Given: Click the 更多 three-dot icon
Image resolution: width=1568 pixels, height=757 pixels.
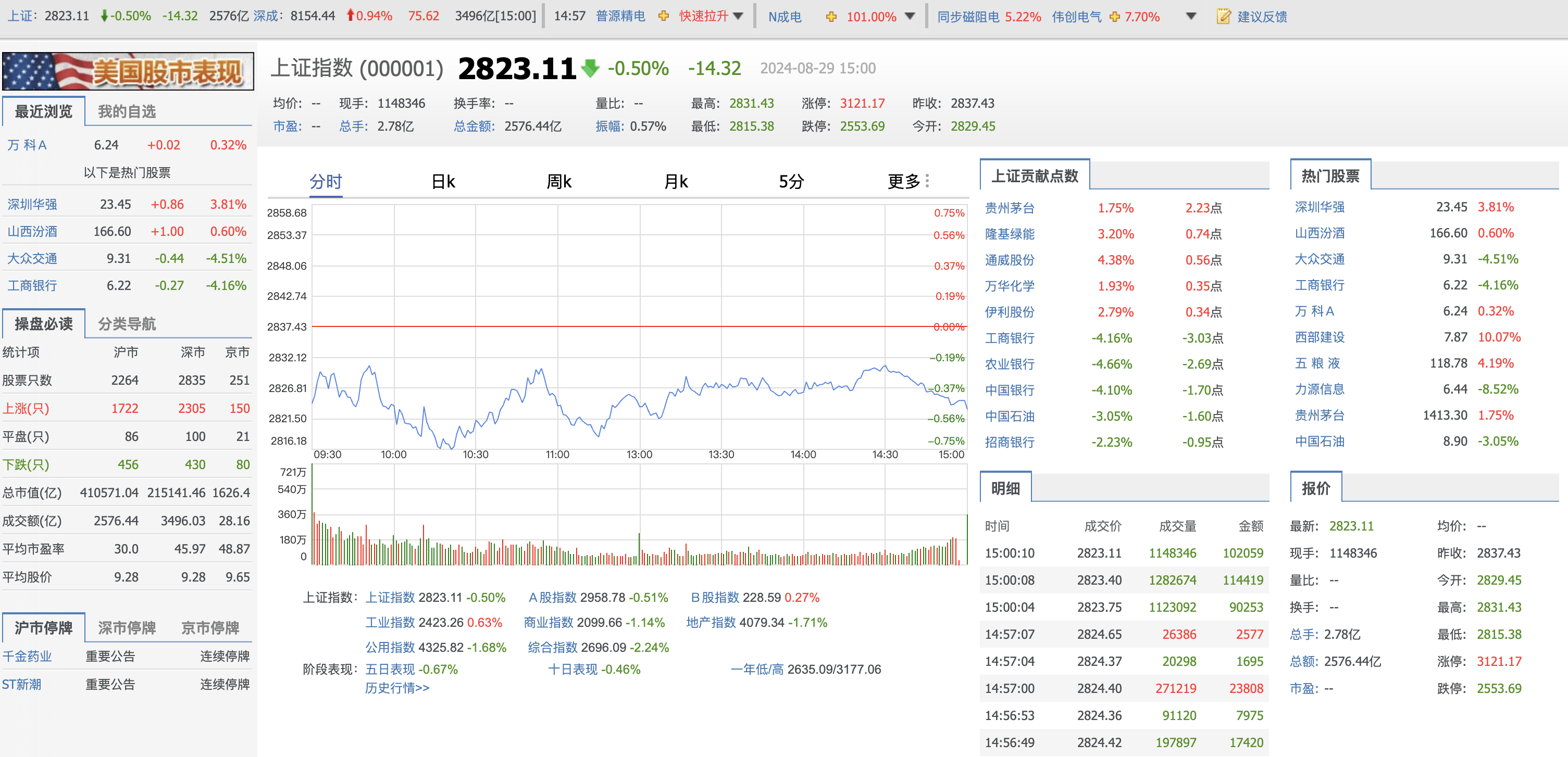Looking at the screenshot, I should [x=927, y=181].
